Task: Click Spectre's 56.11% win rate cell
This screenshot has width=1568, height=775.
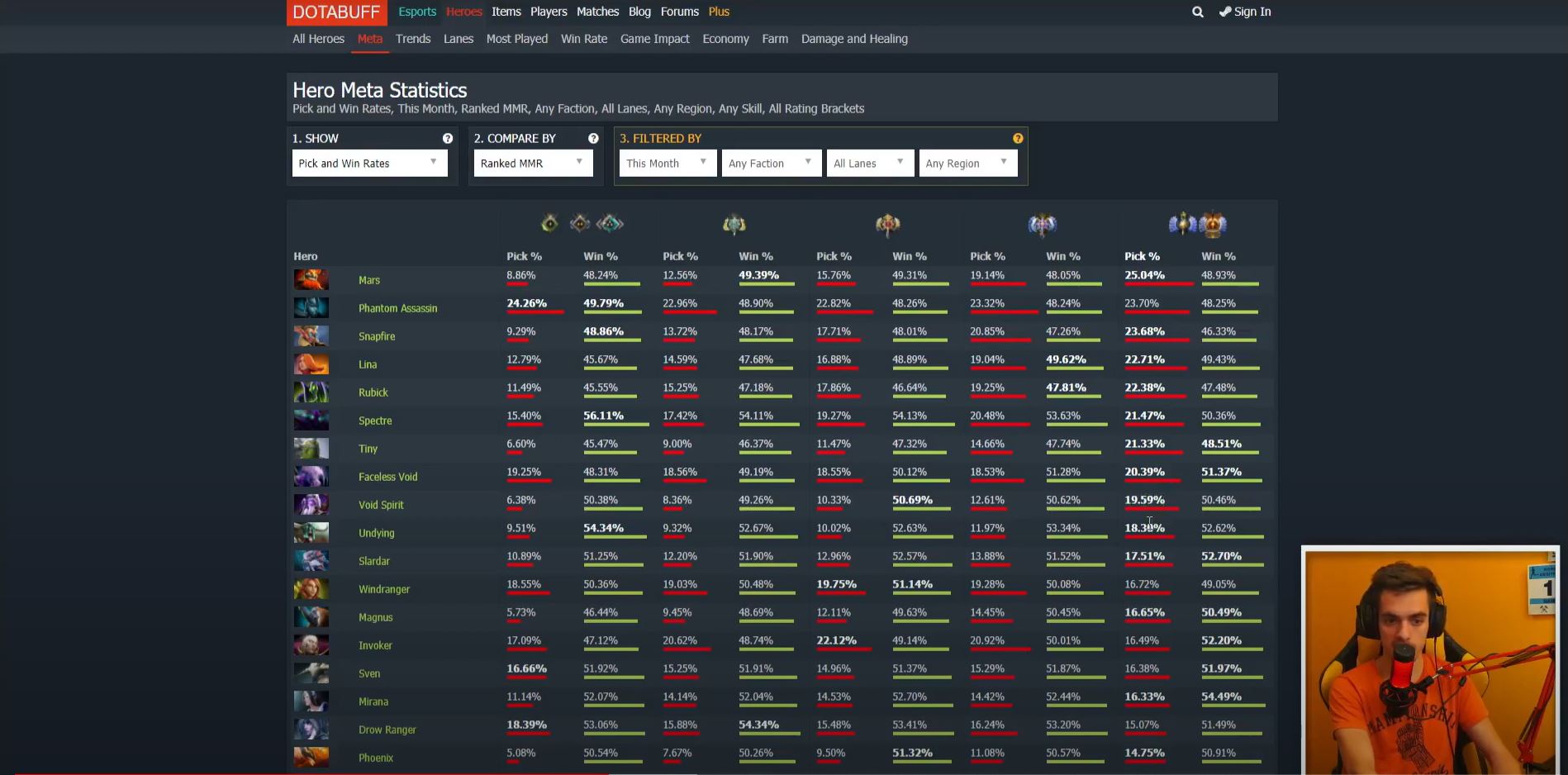Action: [604, 416]
